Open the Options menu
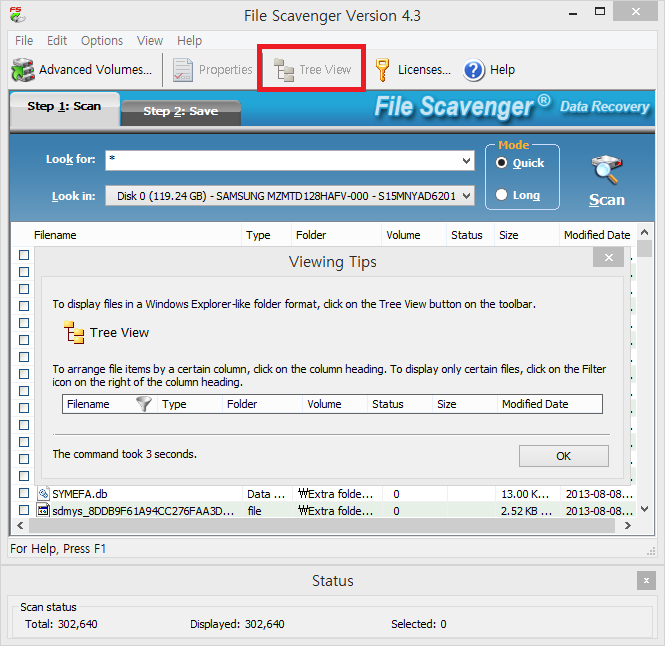 coord(102,41)
